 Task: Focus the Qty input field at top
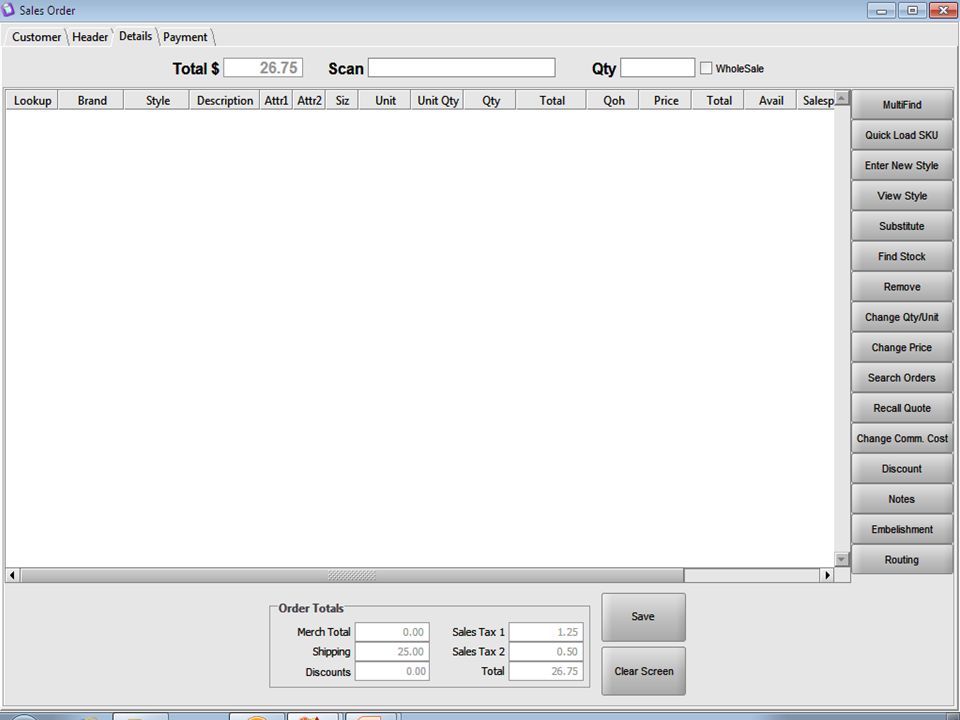tap(658, 68)
